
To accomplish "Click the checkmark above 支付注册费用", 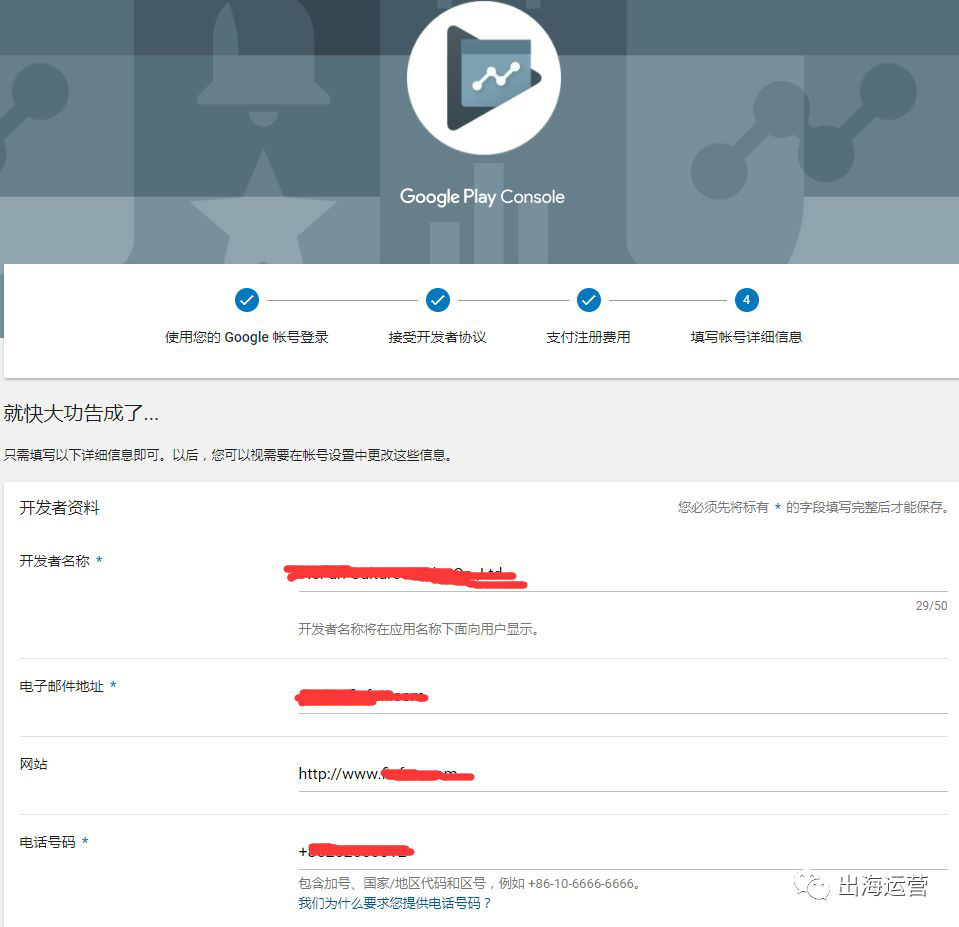I will point(588,300).
